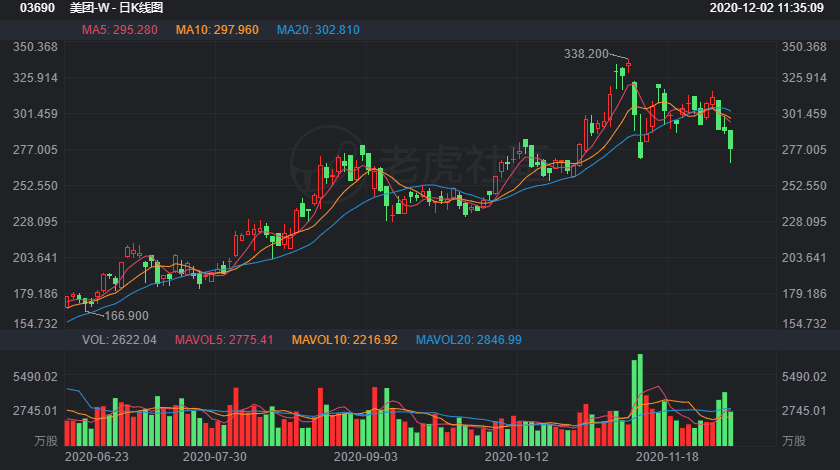Image resolution: width=840 pixels, height=470 pixels.
Task: Select the MA20: 302.810 indicator label
Action: point(318,30)
